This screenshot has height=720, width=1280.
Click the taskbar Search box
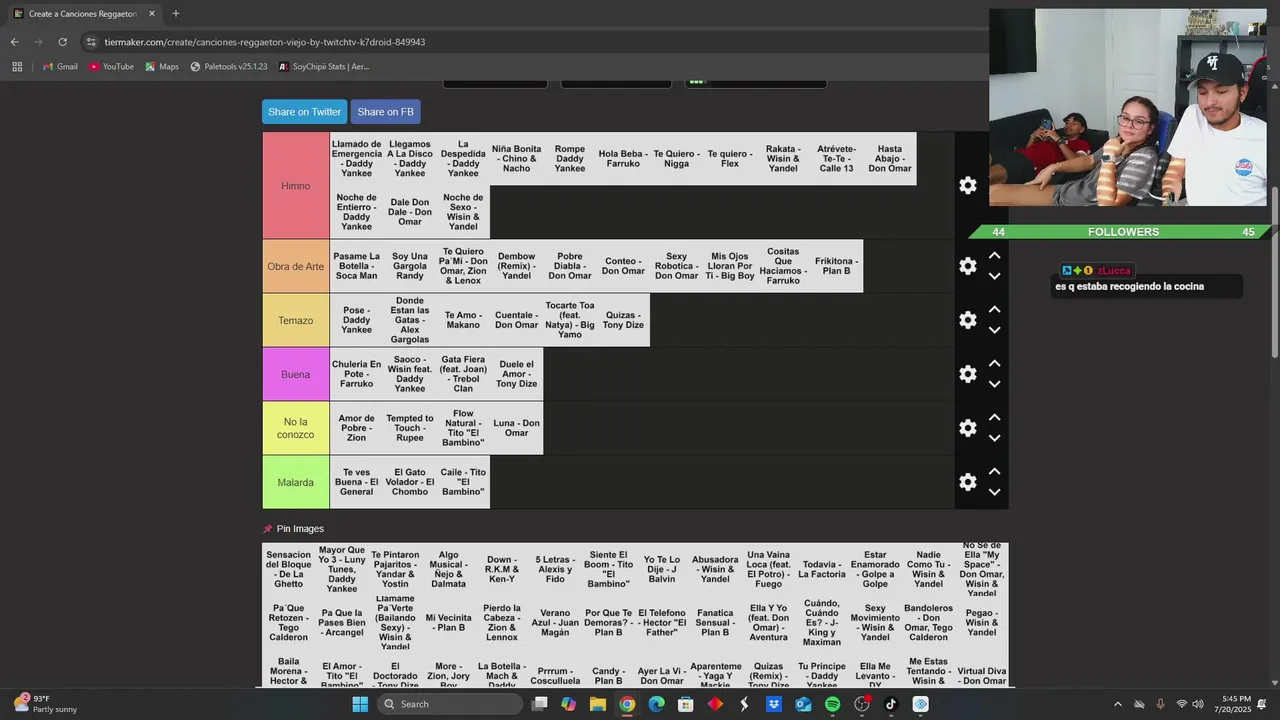click(450, 704)
